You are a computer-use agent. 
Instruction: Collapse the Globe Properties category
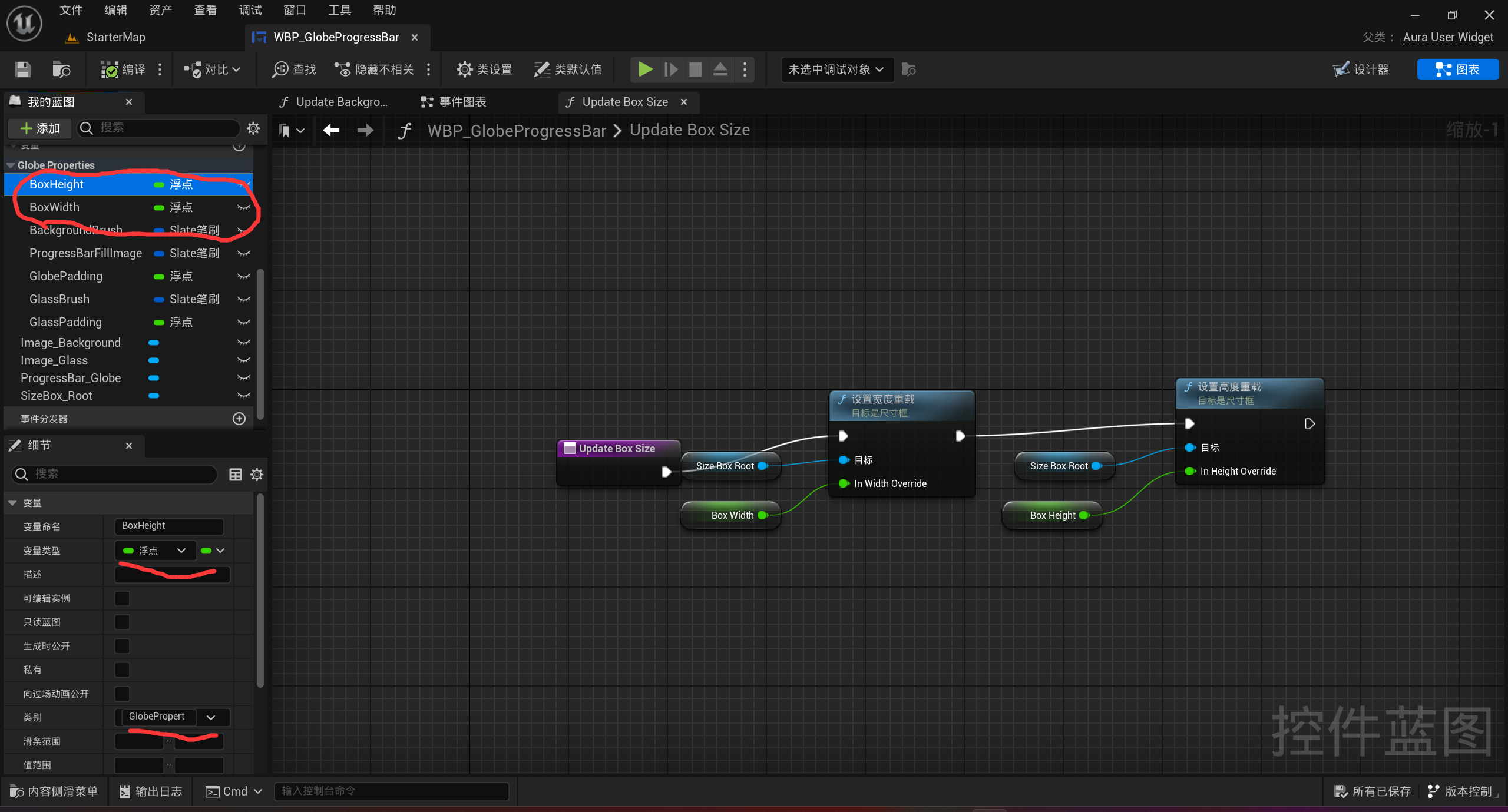point(11,165)
